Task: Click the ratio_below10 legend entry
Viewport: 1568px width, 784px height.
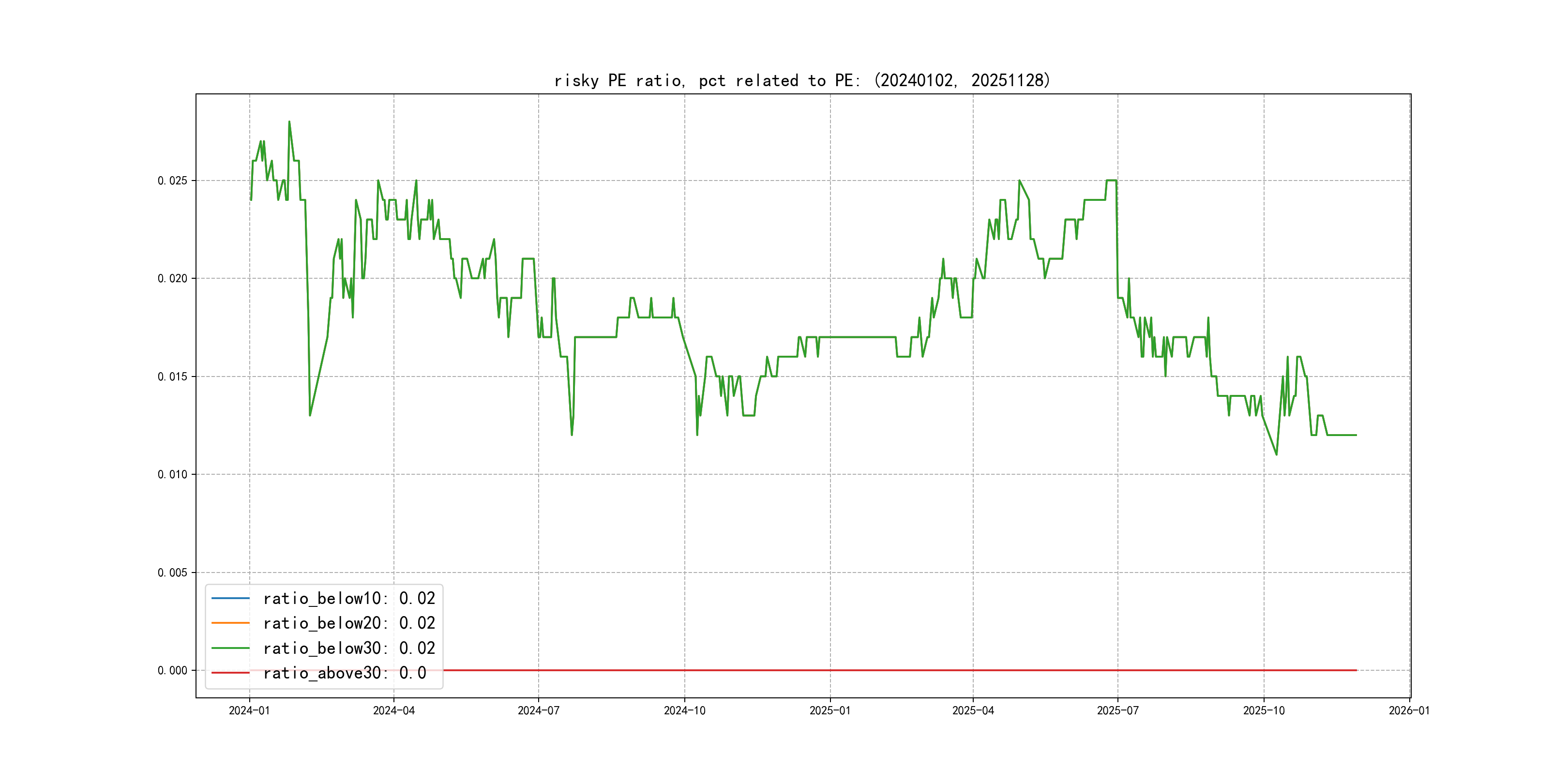Action: pos(349,598)
